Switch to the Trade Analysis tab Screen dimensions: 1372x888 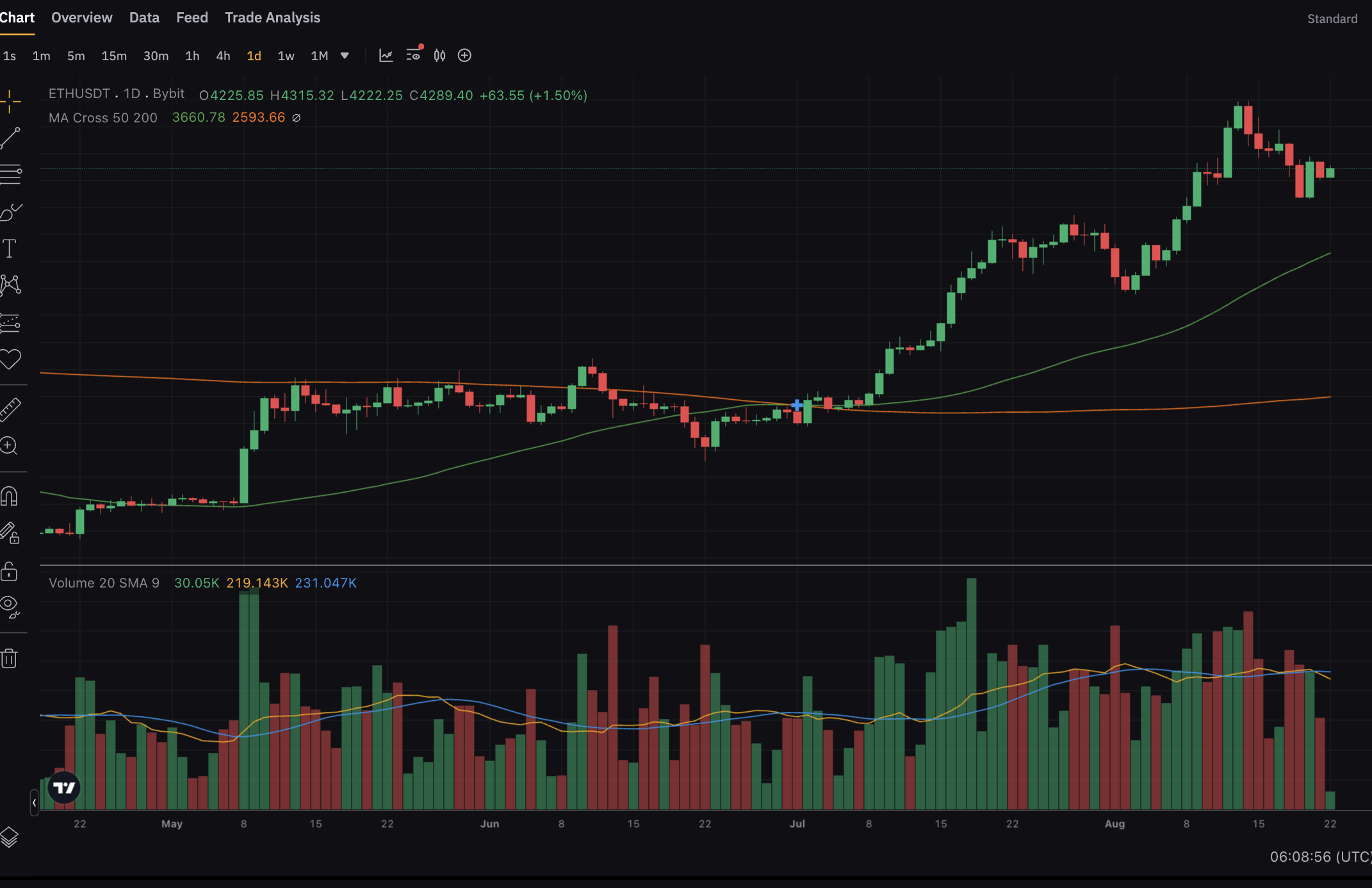click(272, 18)
